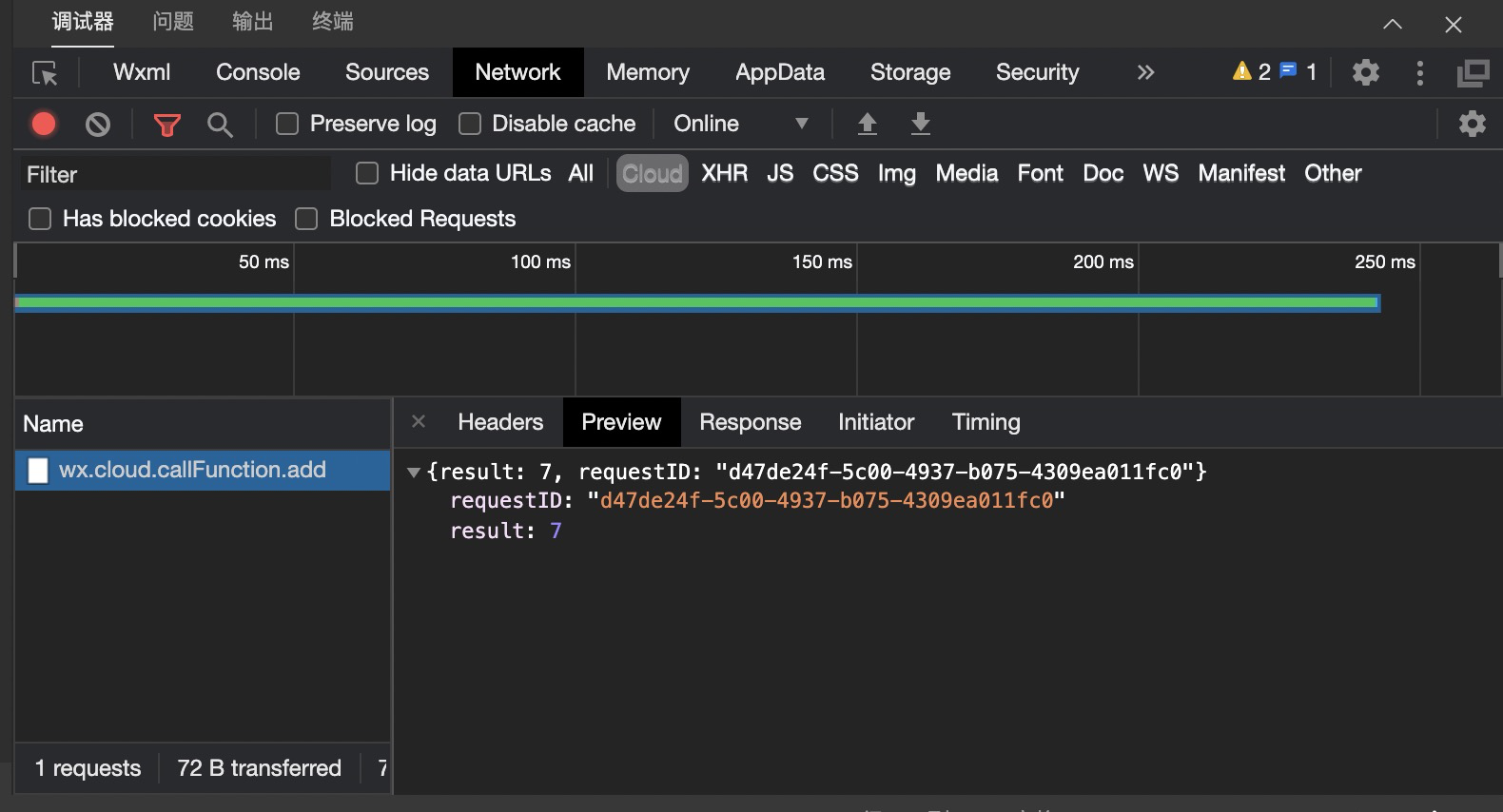Click the element inspector arrow icon
The height and width of the screenshot is (812, 1503).
click(45, 73)
